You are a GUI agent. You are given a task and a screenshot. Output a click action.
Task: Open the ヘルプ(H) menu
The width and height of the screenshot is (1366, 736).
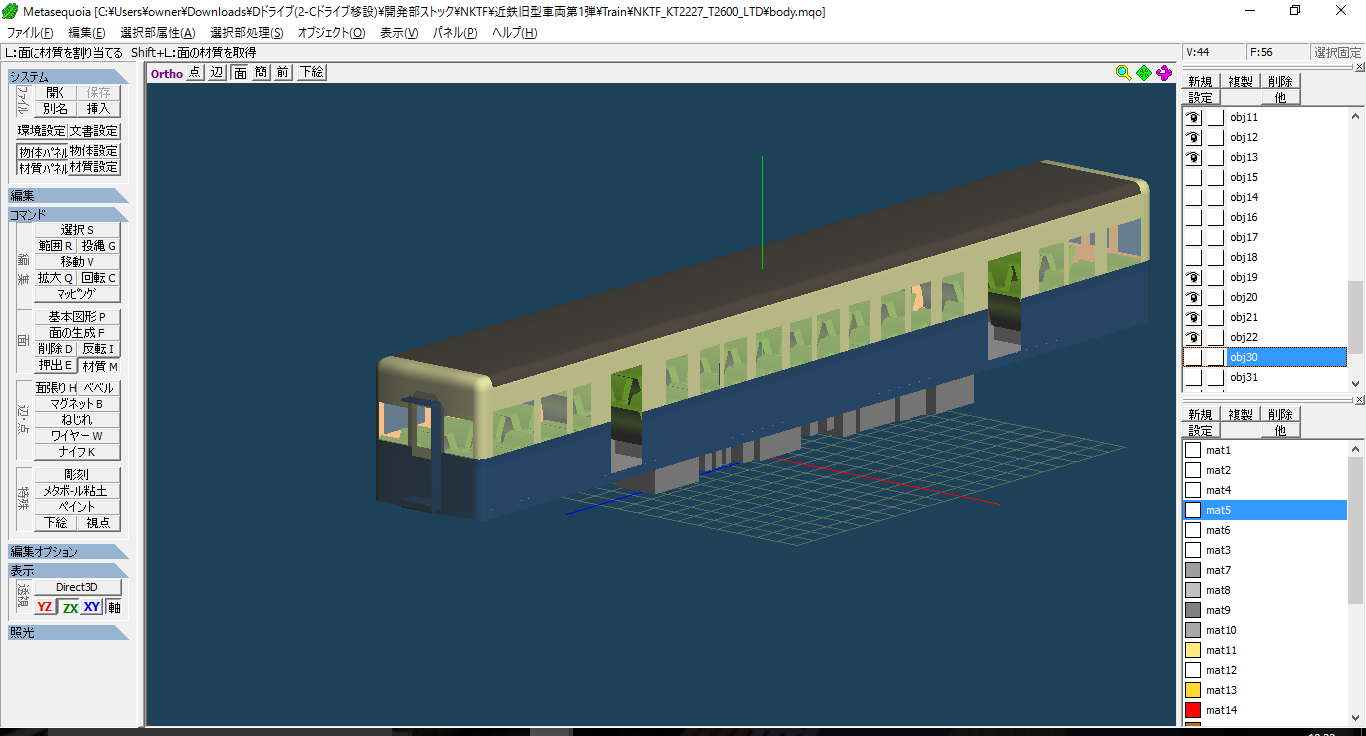point(514,33)
